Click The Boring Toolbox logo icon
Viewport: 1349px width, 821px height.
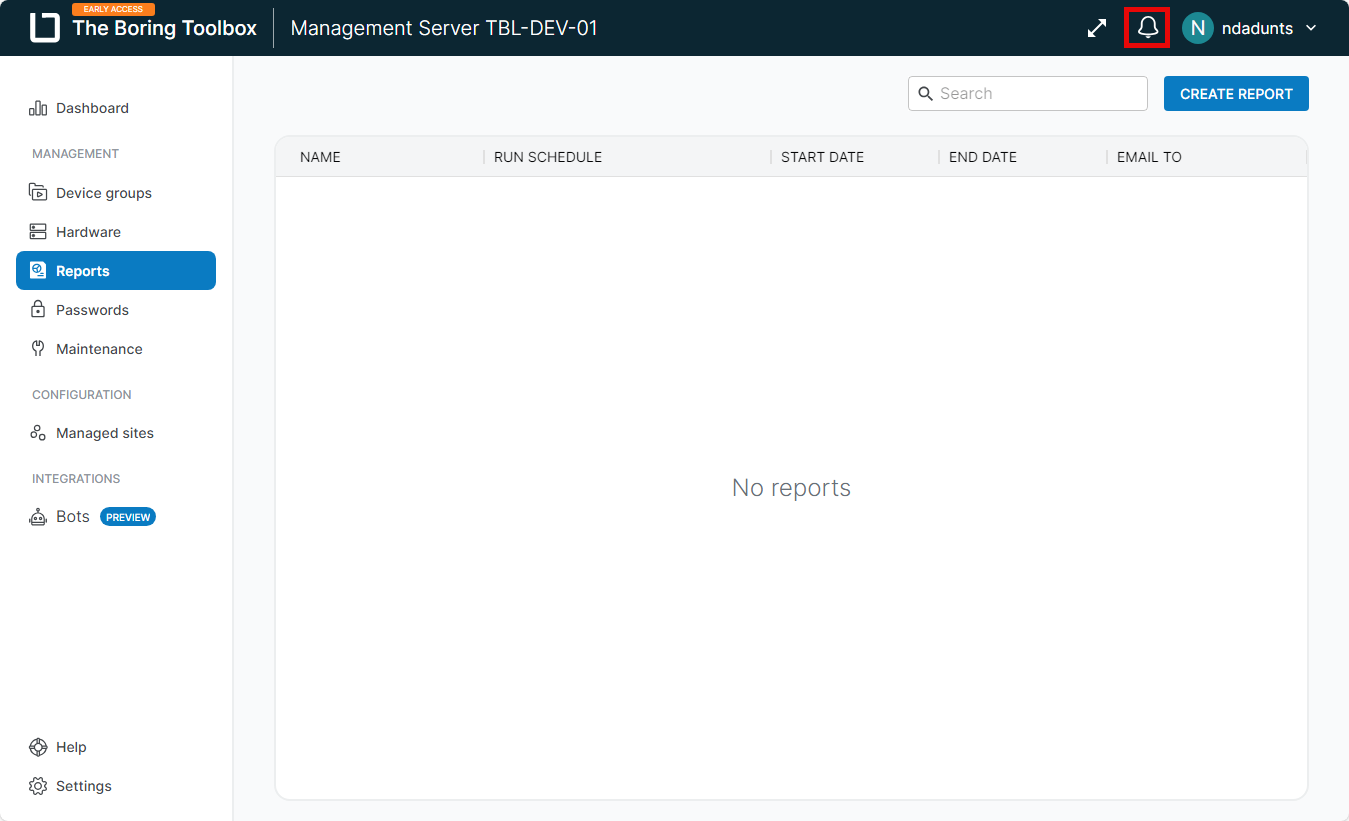pyautogui.click(x=45, y=28)
